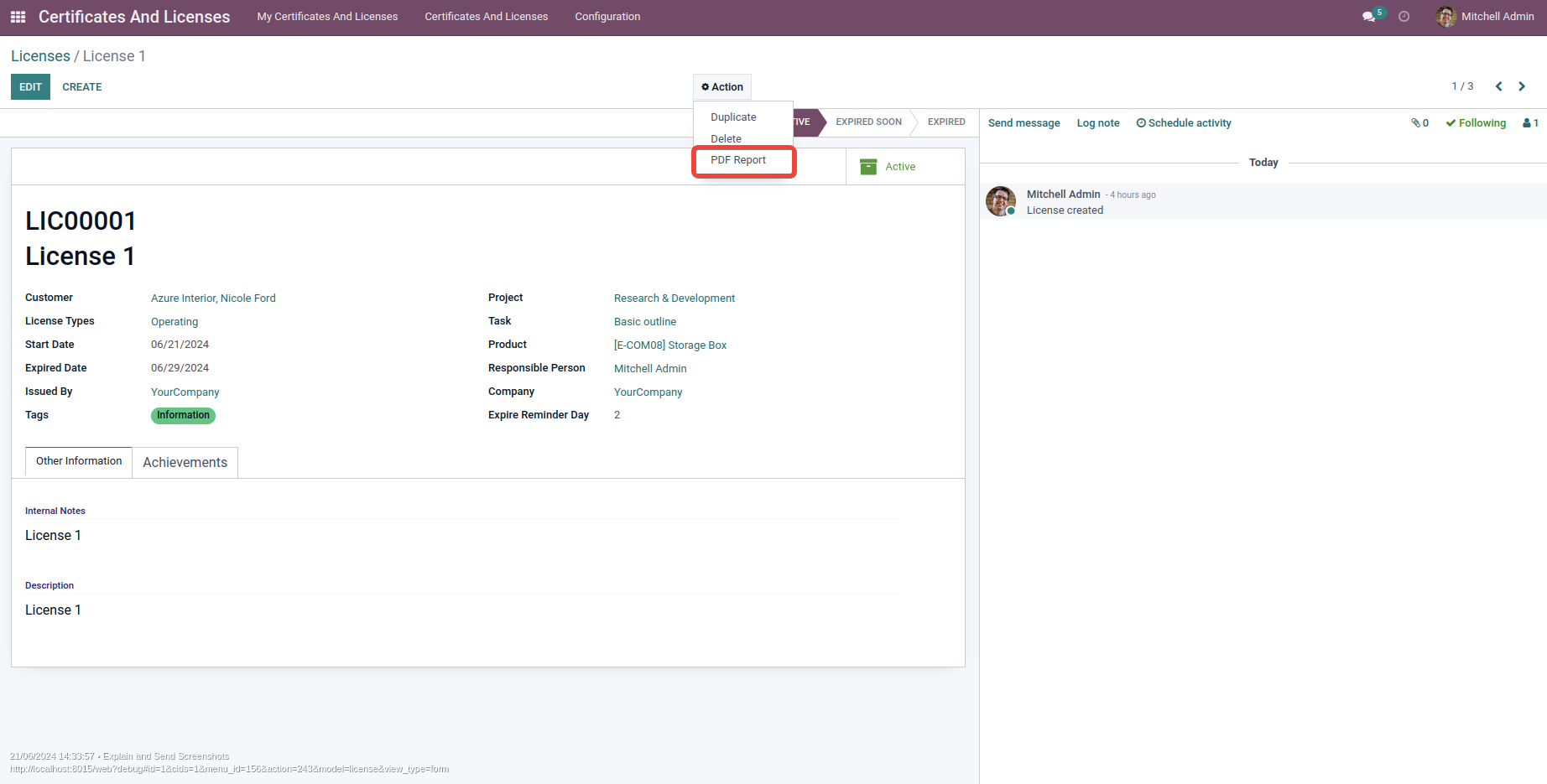1547x784 pixels.
Task: Click the Certificates And Licenses app title
Action: click(x=134, y=17)
